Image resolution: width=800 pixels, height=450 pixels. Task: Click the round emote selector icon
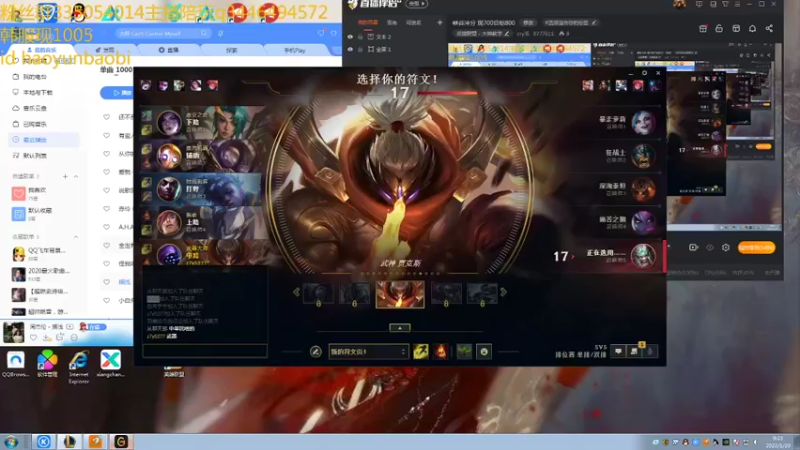click(x=484, y=352)
